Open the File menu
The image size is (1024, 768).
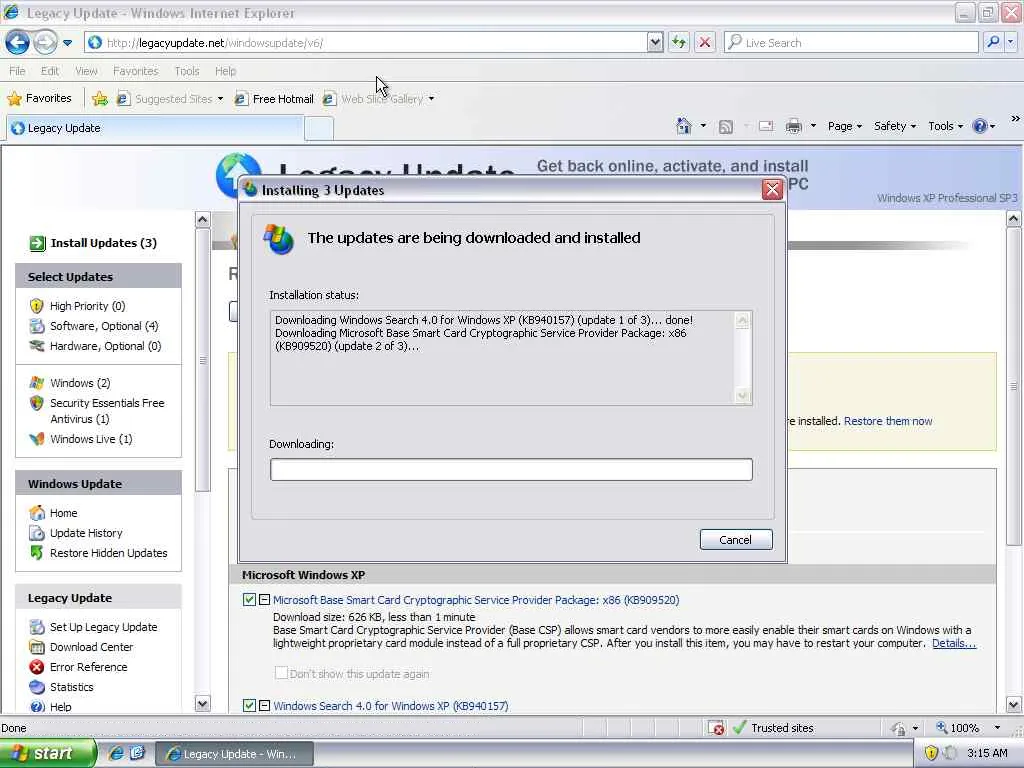pyautogui.click(x=17, y=71)
